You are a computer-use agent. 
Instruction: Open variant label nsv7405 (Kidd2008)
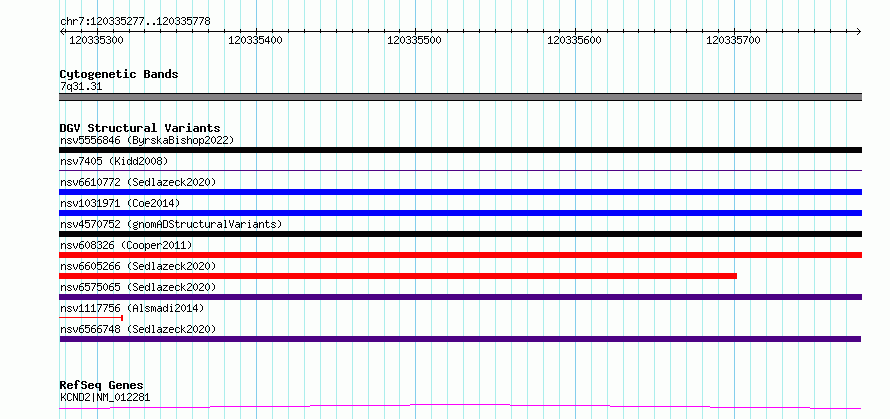(114, 161)
